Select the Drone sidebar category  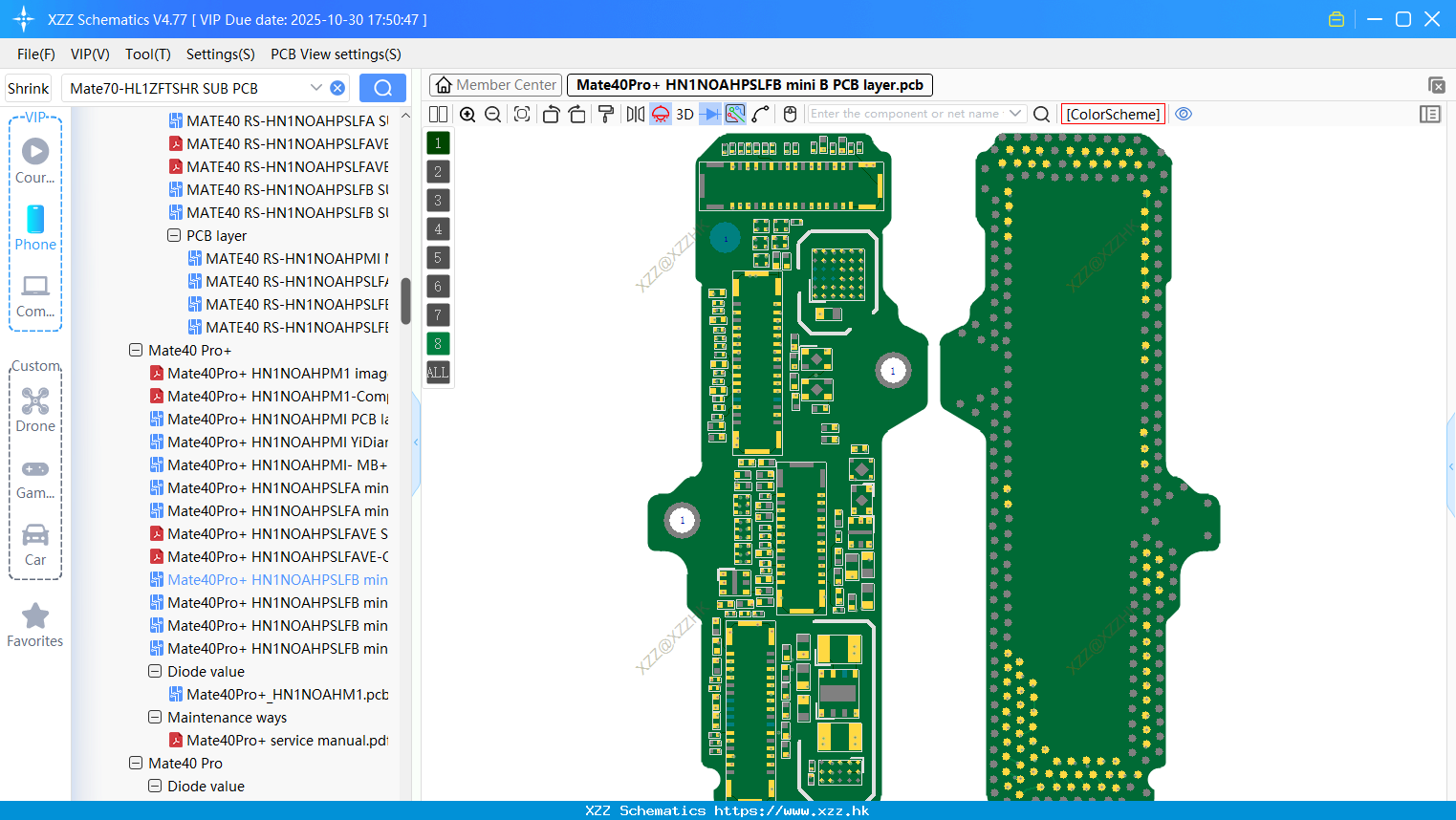pos(35,410)
